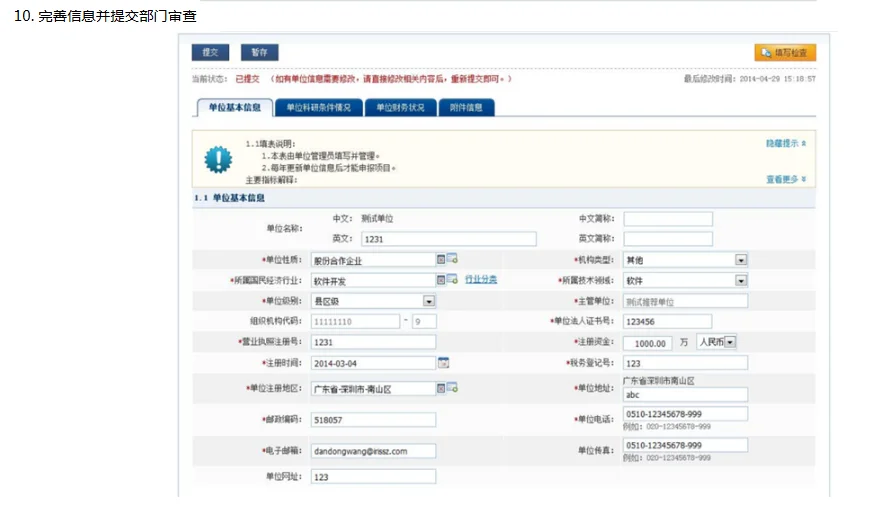Click the 英文 unit name input field
Viewport: 871px width, 524px height.
[x=449, y=239]
